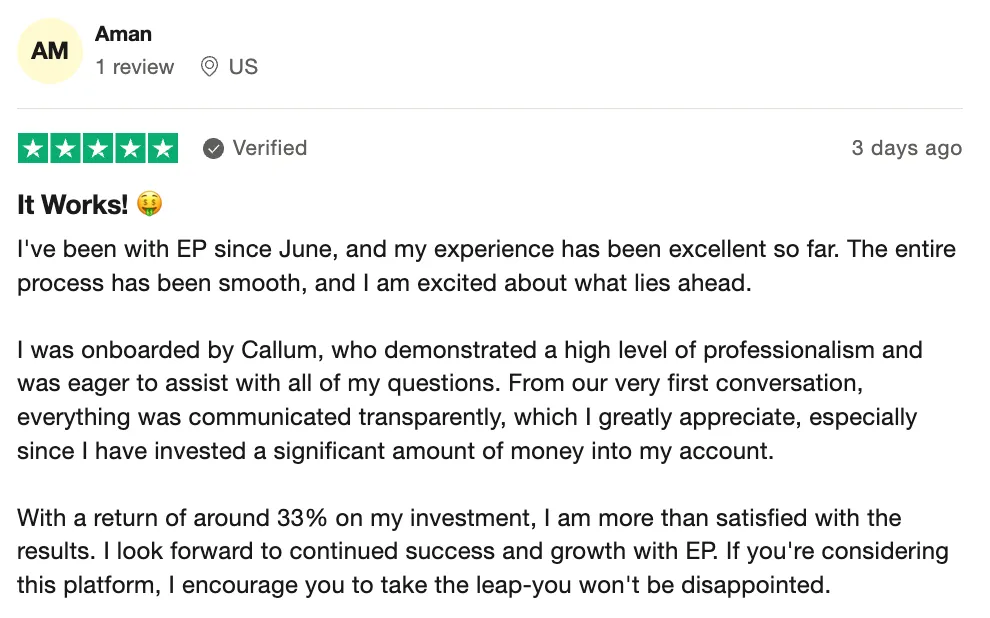
Task: Click the second green rating star
Action: click(66, 148)
